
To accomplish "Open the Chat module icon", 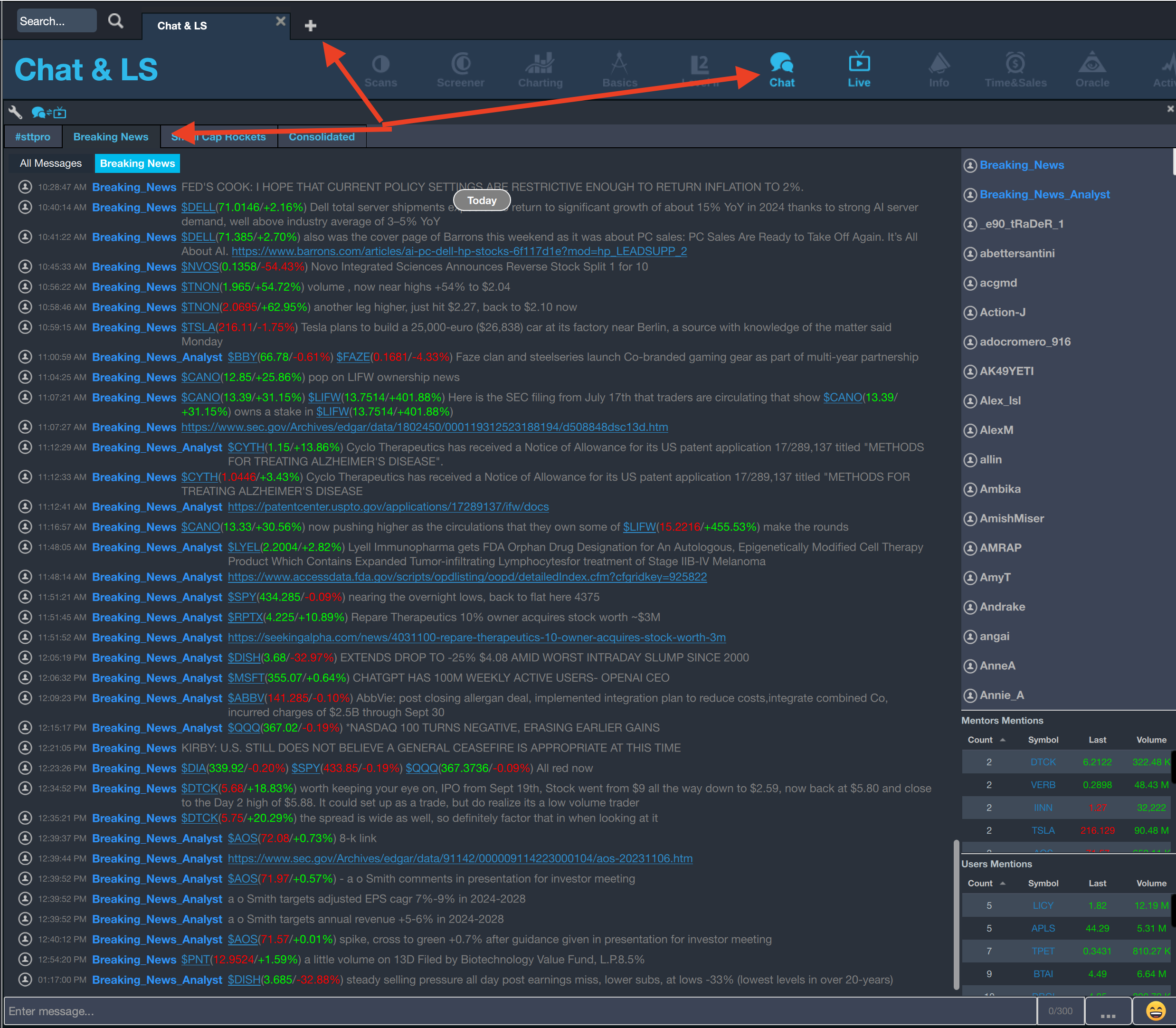I will pos(781,70).
